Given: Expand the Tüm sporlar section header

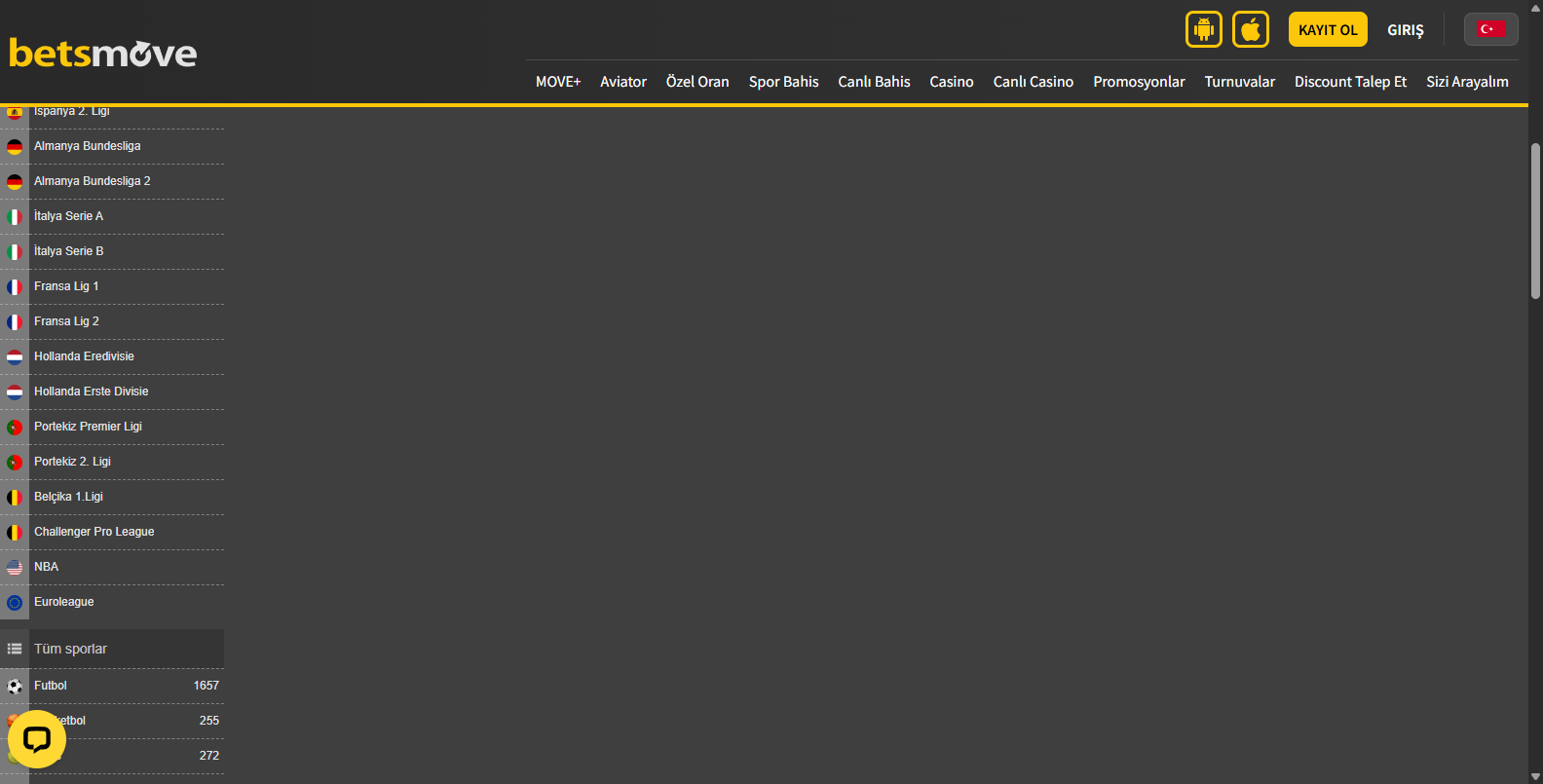Looking at the screenshot, I should pyautogui.click(x=125, y=649).
